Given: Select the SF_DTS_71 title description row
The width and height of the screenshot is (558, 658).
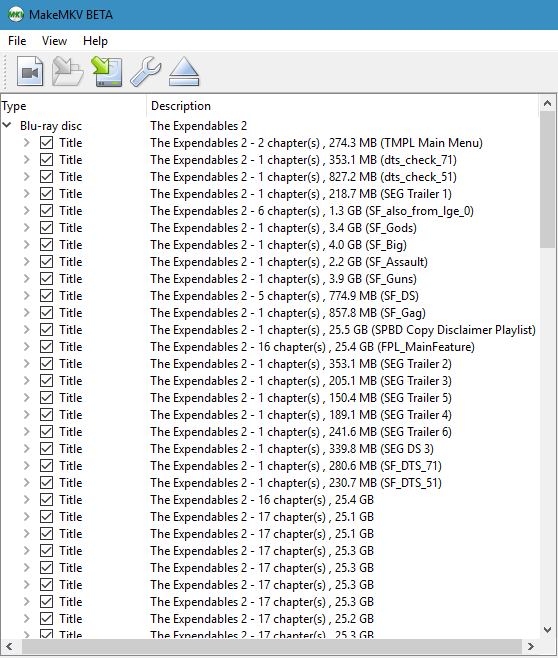Looking at the screenshot, I should point(296,466).
